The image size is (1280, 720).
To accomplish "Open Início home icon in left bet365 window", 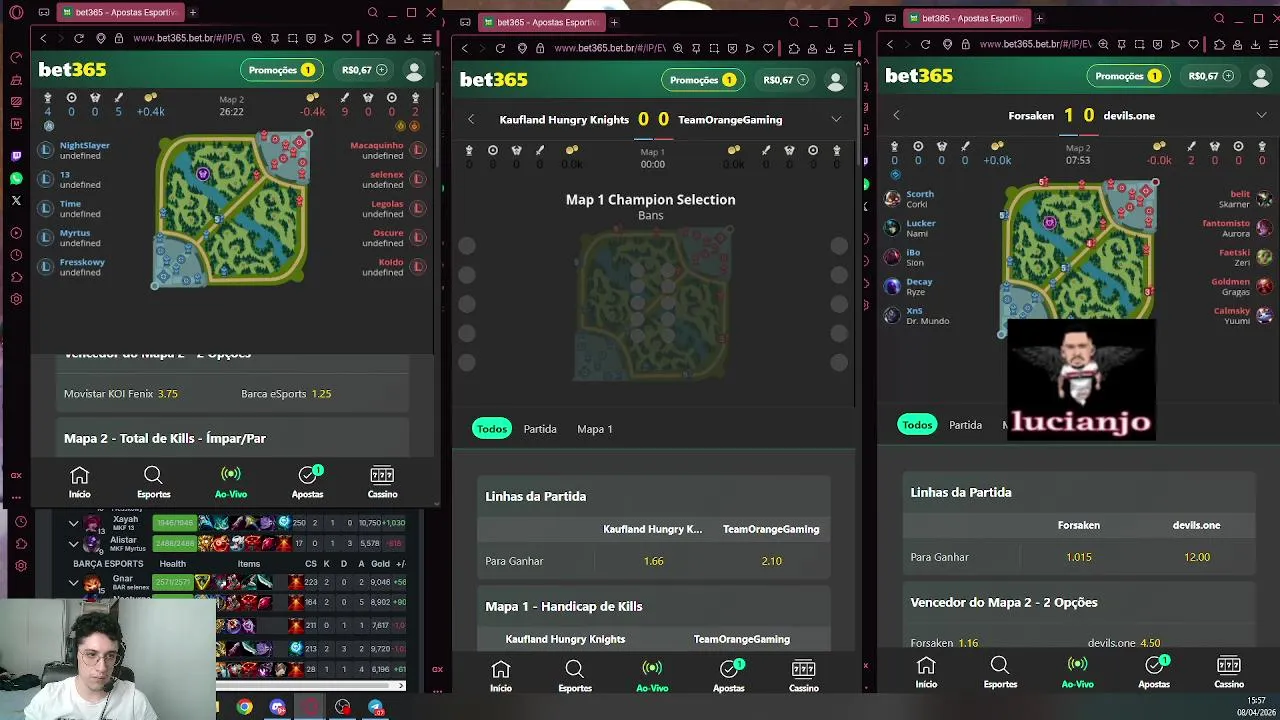I will tap(79, 482).
